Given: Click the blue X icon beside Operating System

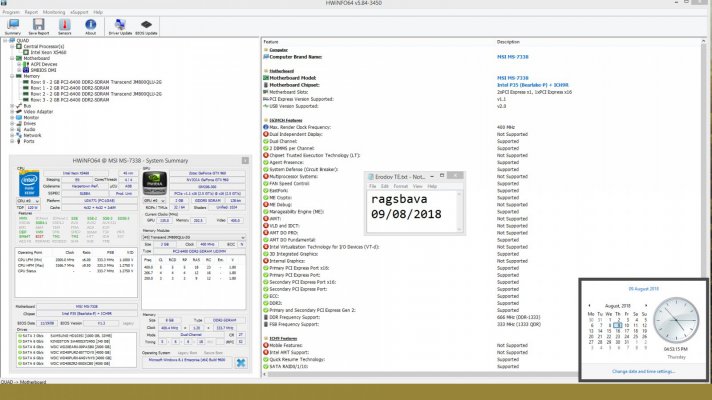Looking at the screenshot, I should click(241, 362).
